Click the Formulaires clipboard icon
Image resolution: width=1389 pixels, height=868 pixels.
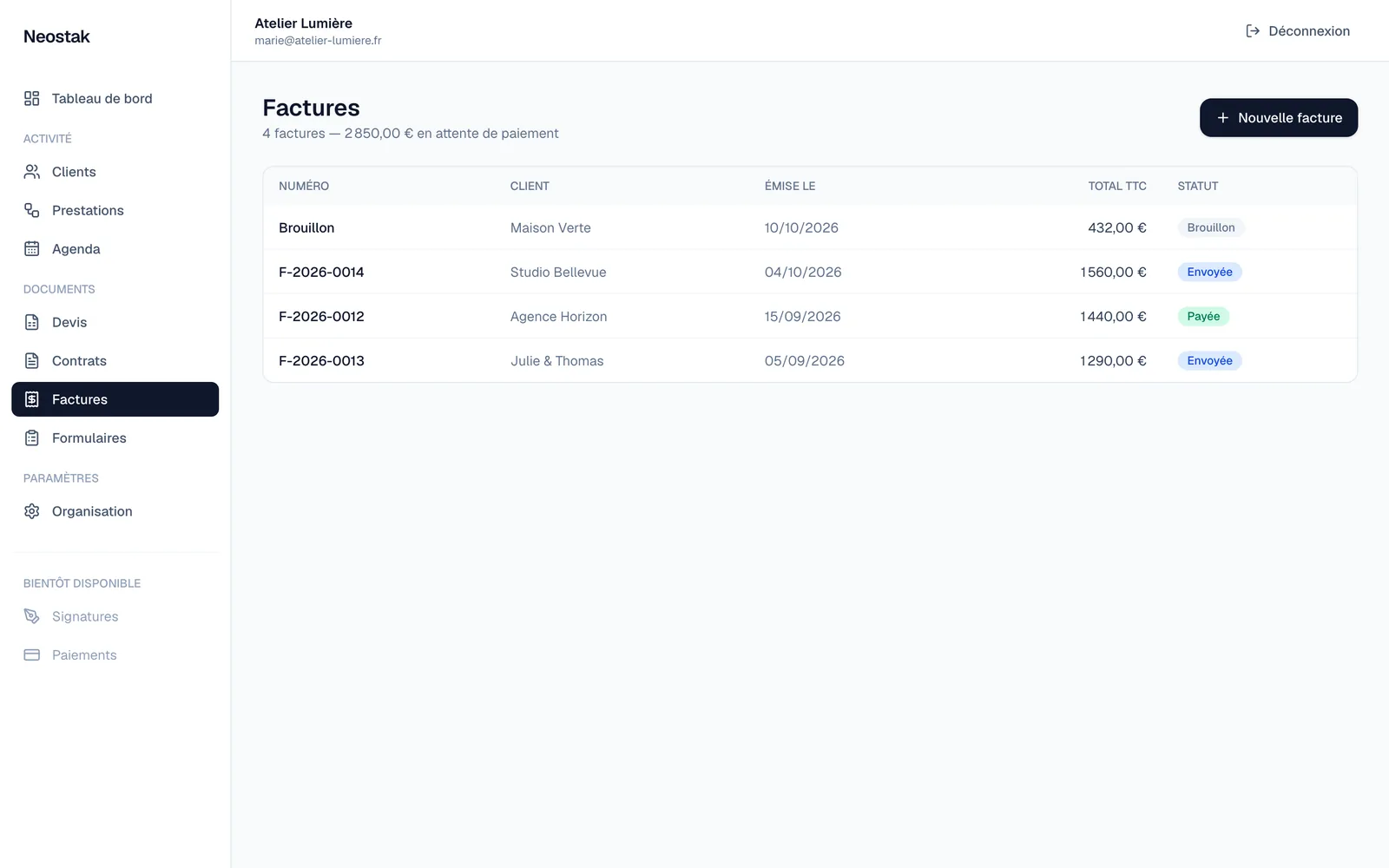(x=32, y=438)
